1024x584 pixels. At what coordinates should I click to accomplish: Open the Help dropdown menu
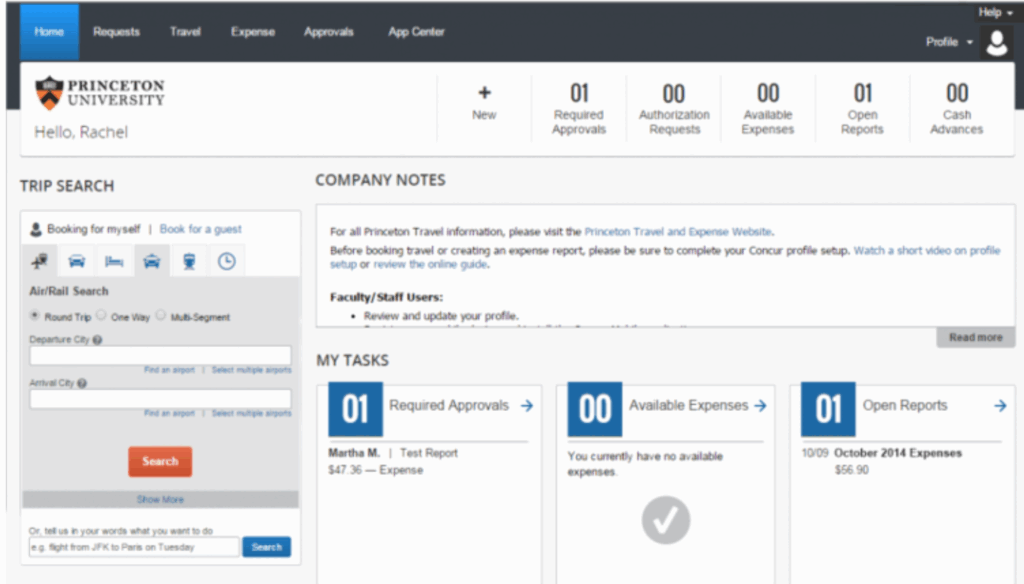click(994, 12)
